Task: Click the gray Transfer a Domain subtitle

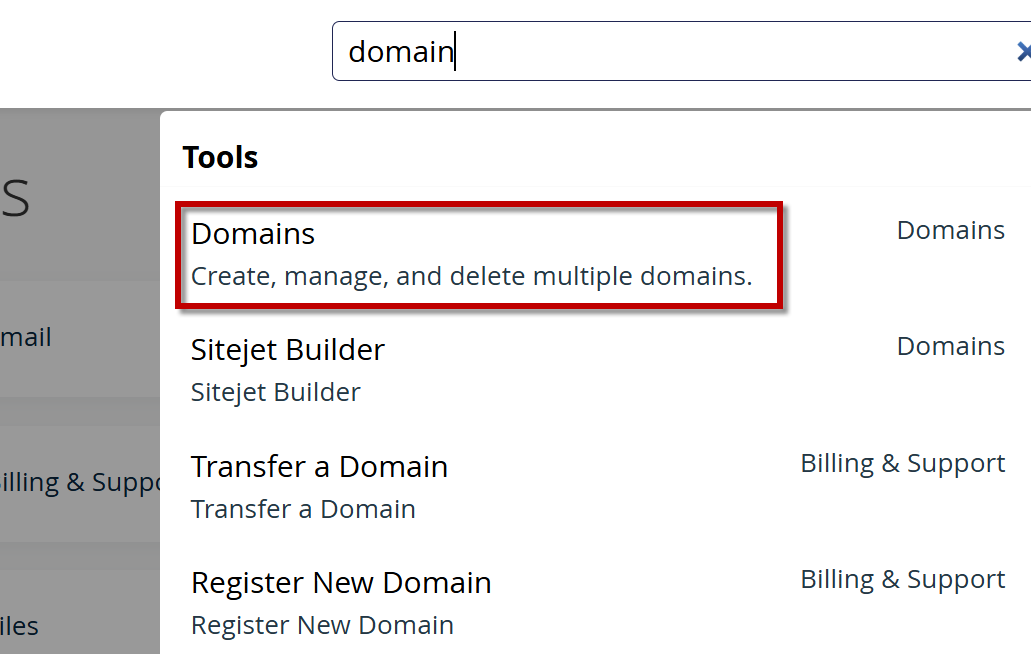Action: (x=303, y=509)
